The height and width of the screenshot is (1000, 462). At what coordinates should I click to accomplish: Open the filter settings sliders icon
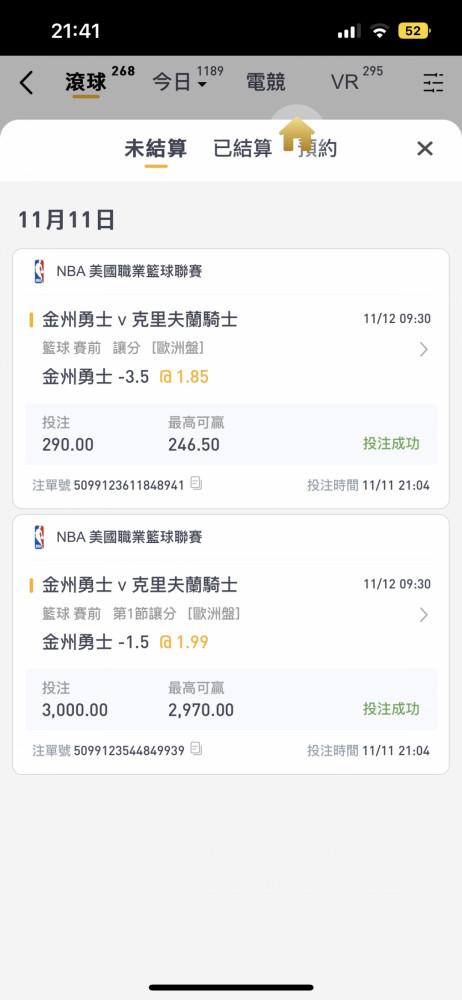coord(433,83)
